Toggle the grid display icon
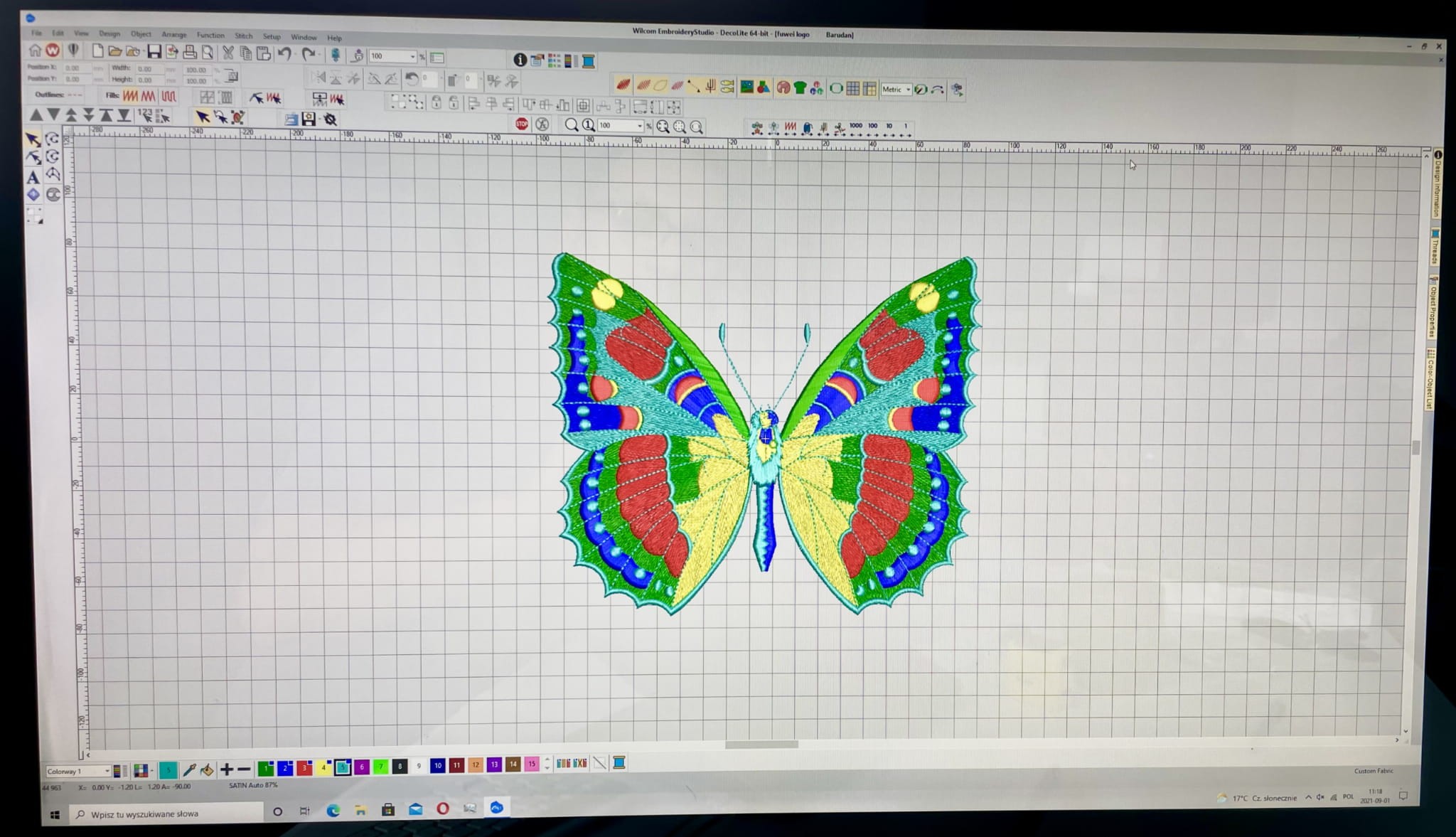Image resolution: width=1456 pixels, height=837 pixels. pyautogui.click(x=852, y=88)
